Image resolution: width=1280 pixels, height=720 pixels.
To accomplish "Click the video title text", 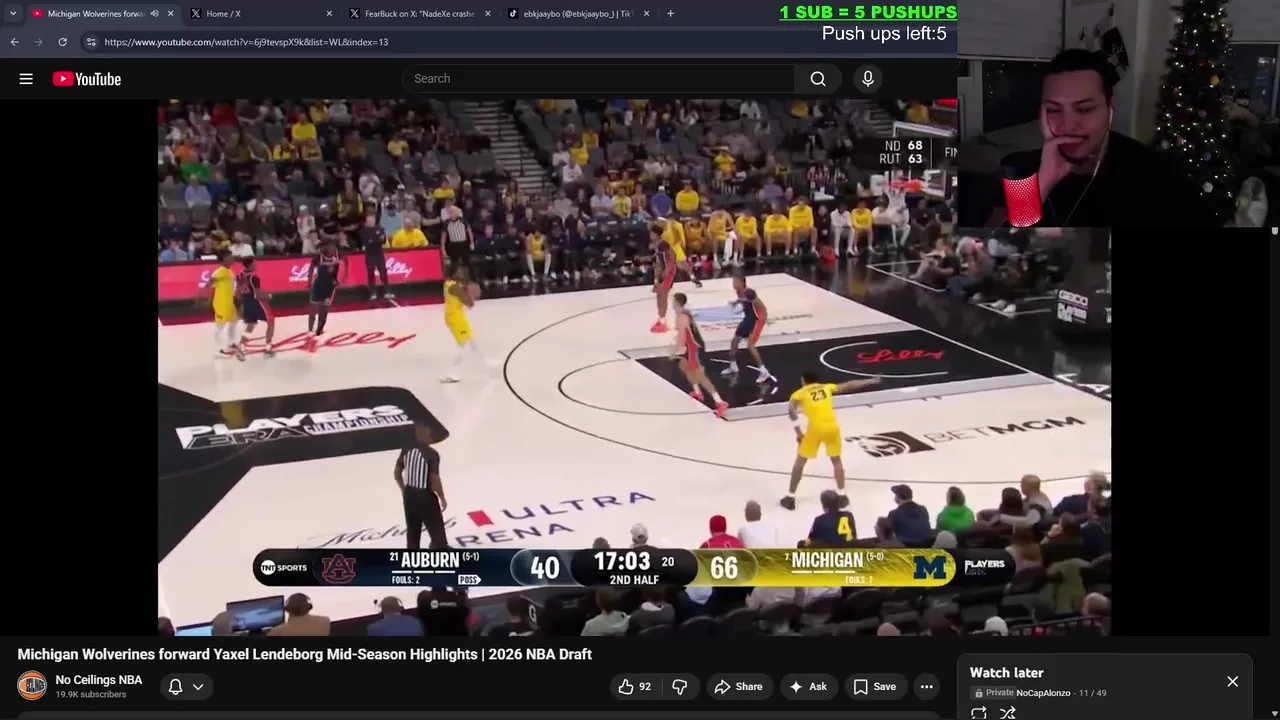I will point(305,654).
